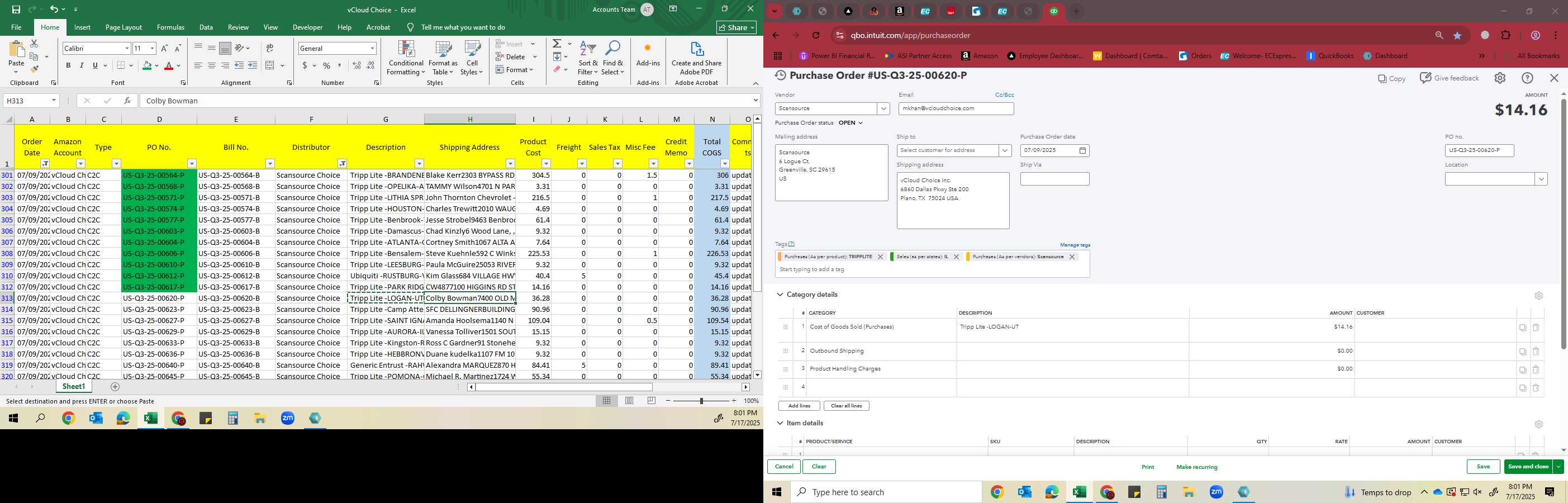This screenshot has height=503, width=1568.
Task: Click the Manage tags link
Action: pyautogui.click(x=1075, y=245)
